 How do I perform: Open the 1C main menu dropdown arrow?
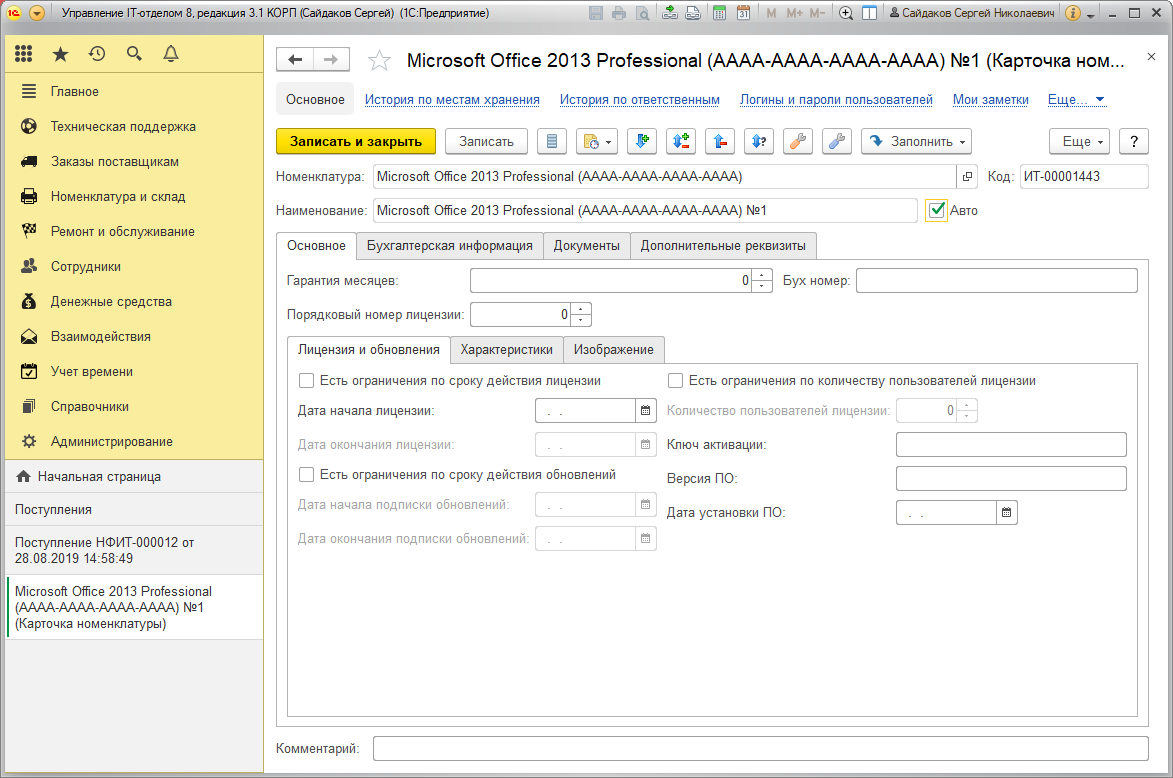pyautogui.click(x=37, y=13)
